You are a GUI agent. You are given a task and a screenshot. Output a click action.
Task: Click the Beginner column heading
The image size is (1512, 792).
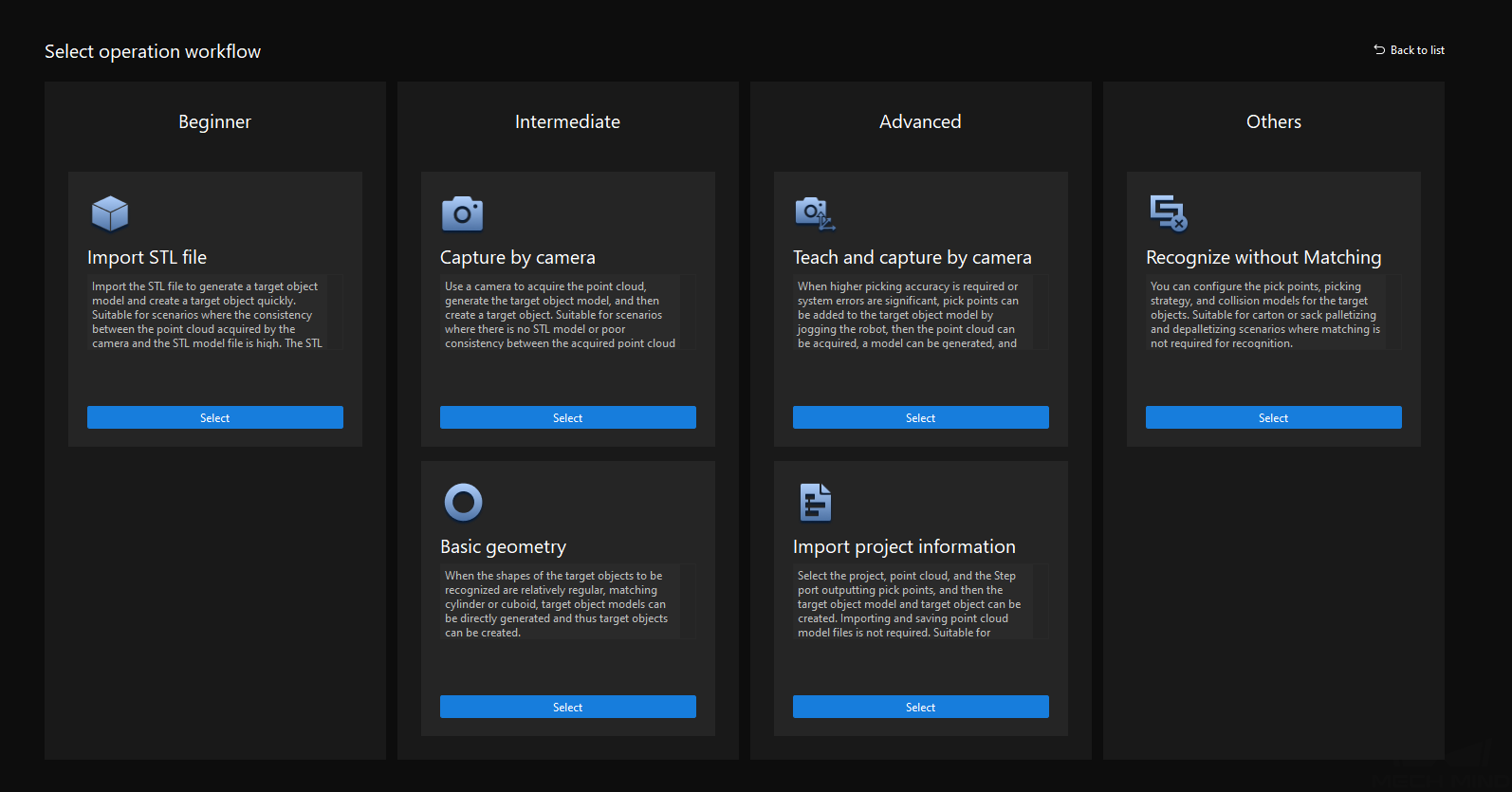[x=214, y=121]
